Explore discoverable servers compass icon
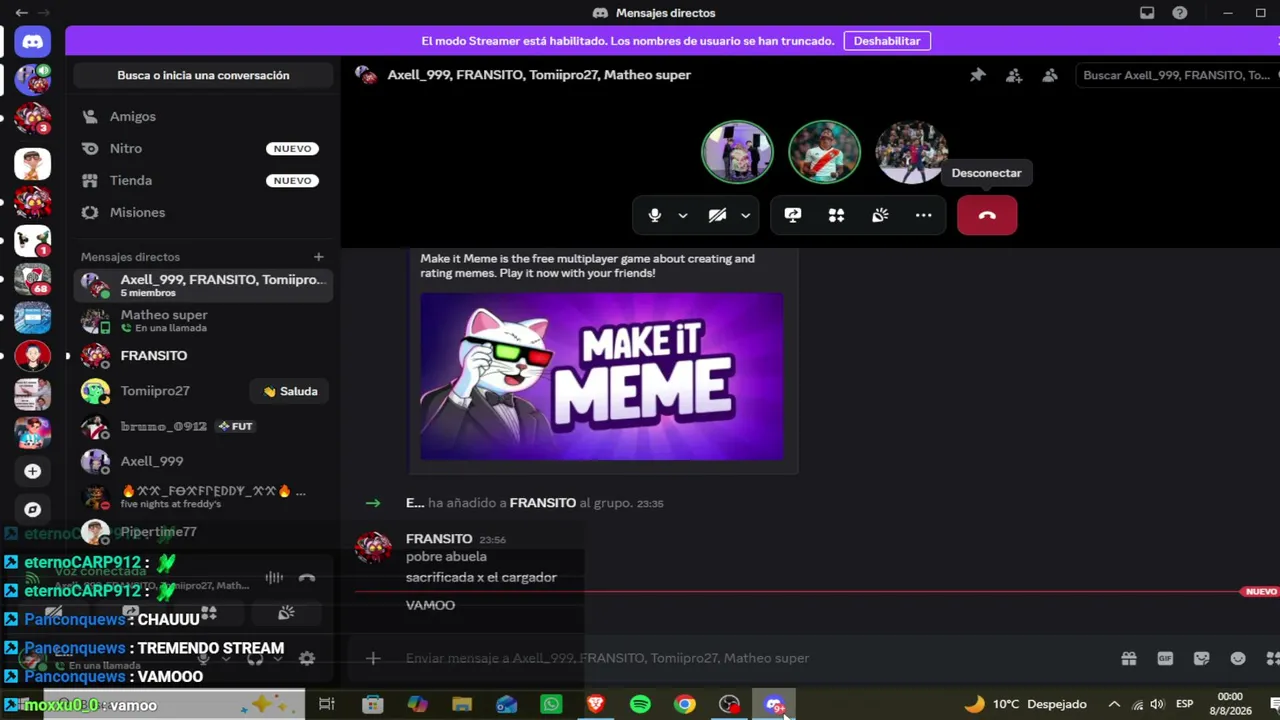Screen dimensions: 1280x720 [32, 510]
